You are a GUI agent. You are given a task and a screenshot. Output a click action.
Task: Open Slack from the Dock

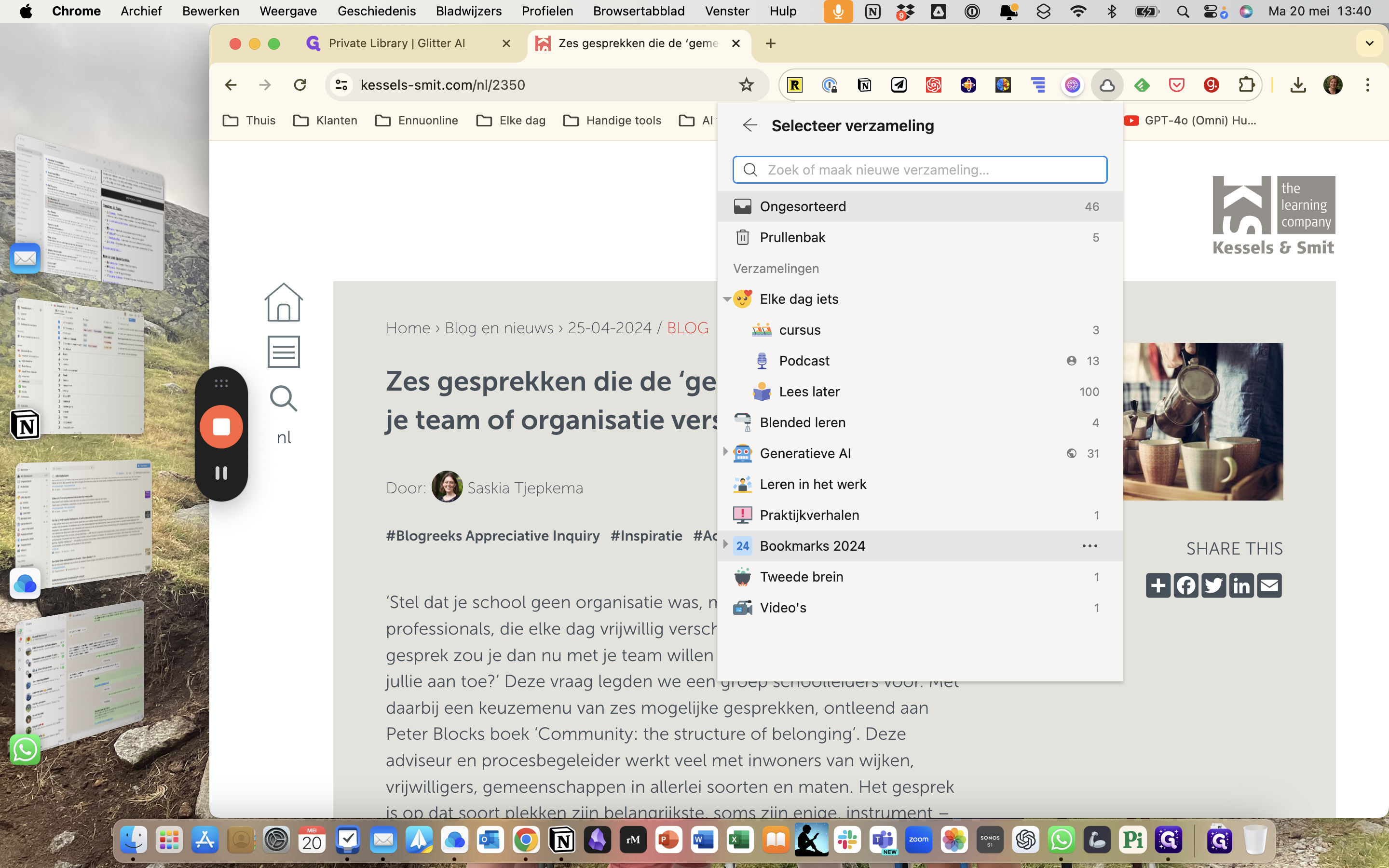[847, 840]
